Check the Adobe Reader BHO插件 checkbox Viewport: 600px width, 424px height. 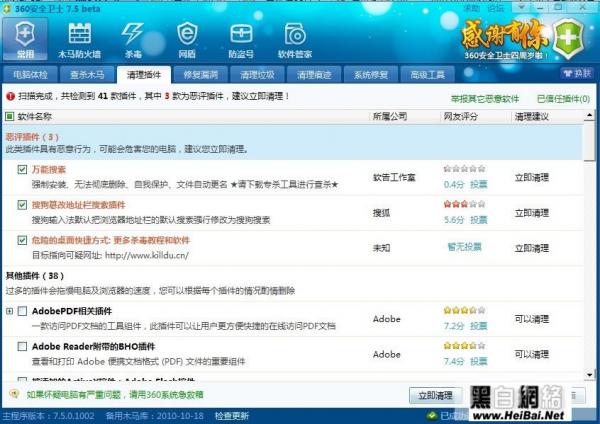[22, 346]
